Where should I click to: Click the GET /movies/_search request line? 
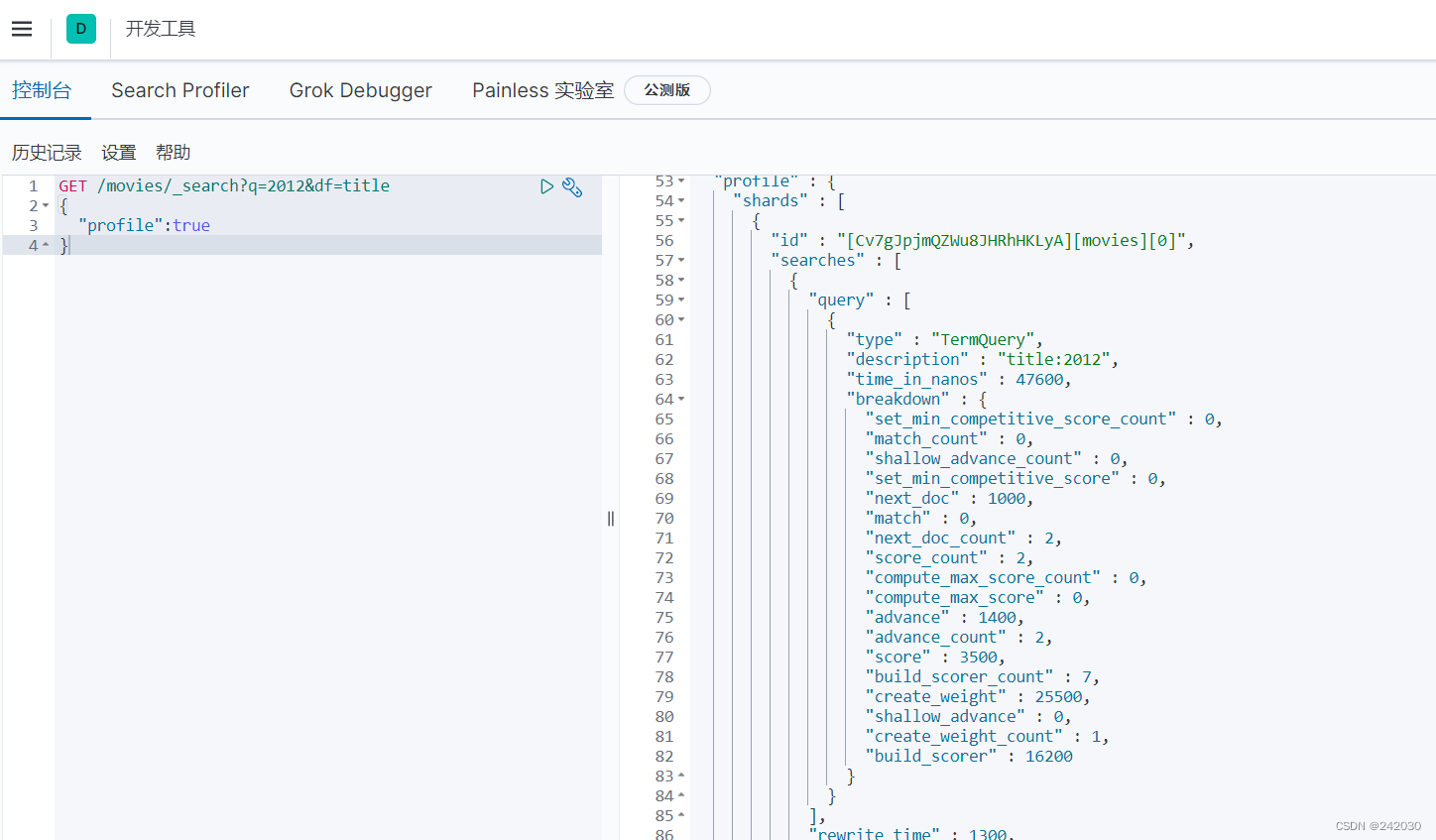[224, 185]
